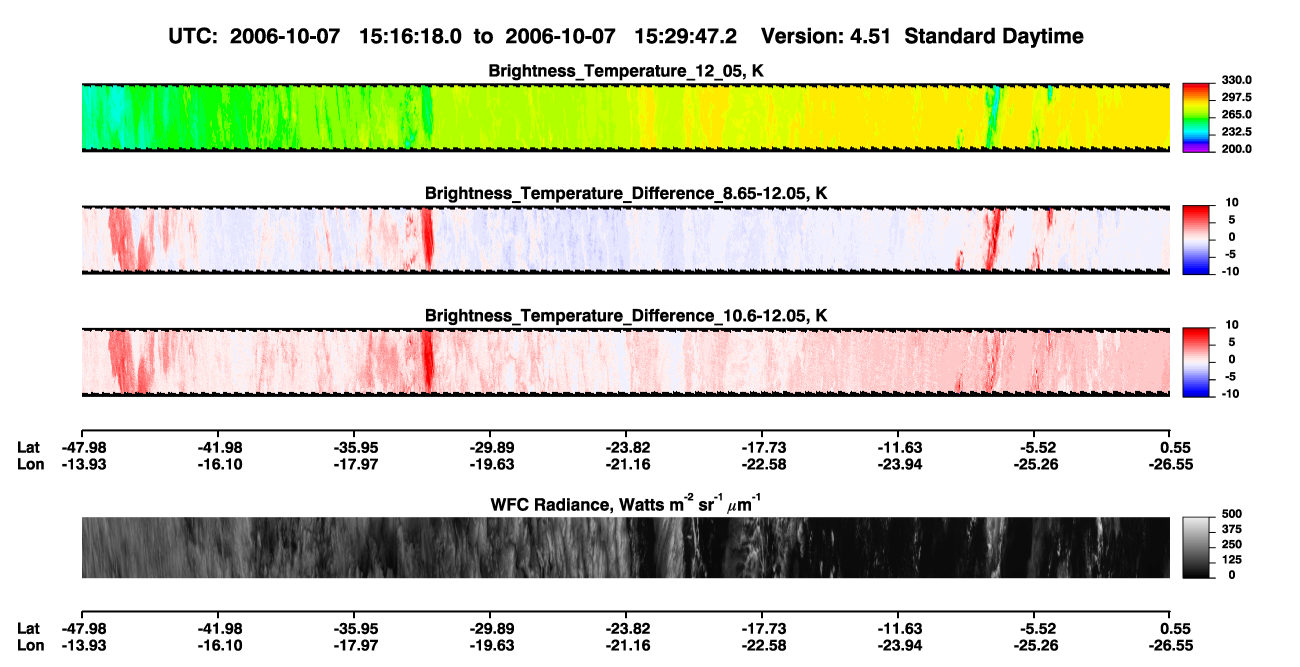Screen dimensions: 1300x667
Task: Click the Brightness_Temperature_Difference_10.6-12.05, K title
Action: point(626,316)
